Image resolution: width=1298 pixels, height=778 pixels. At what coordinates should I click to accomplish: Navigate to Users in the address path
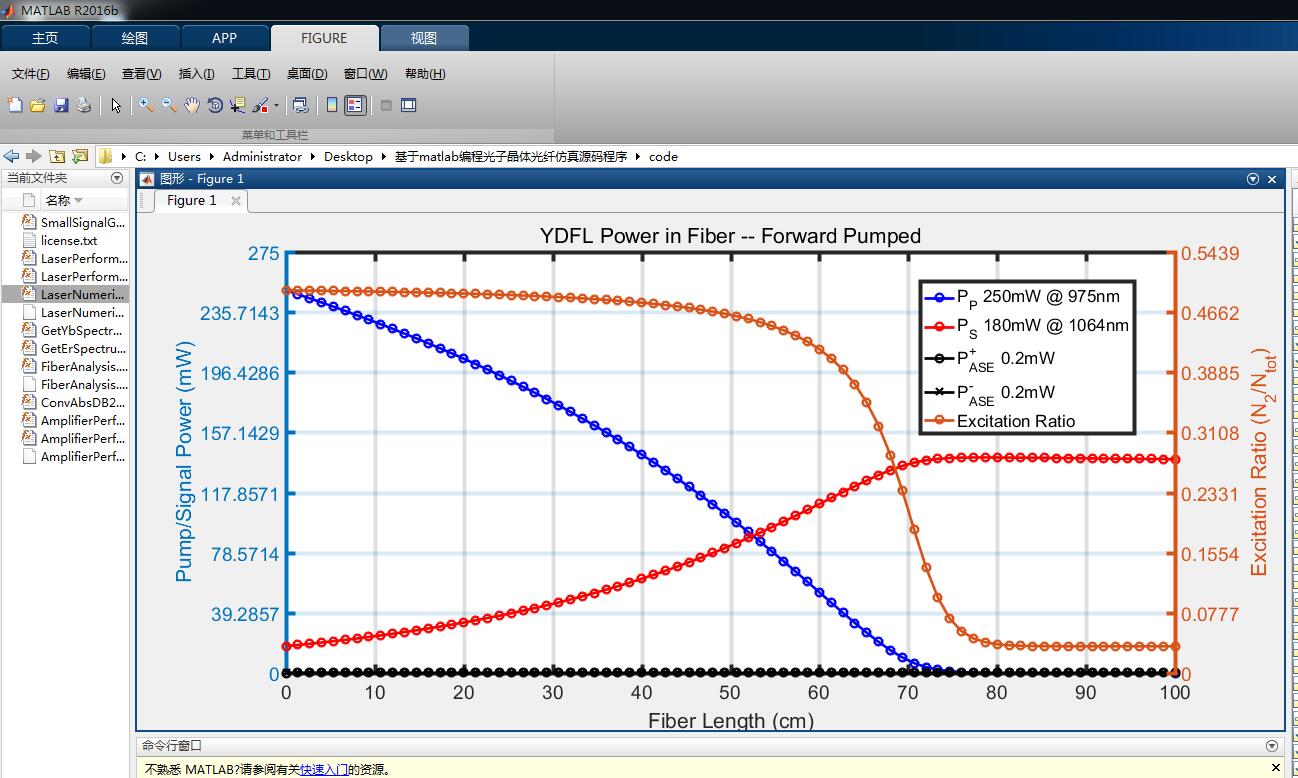click(x=184, y=157)
